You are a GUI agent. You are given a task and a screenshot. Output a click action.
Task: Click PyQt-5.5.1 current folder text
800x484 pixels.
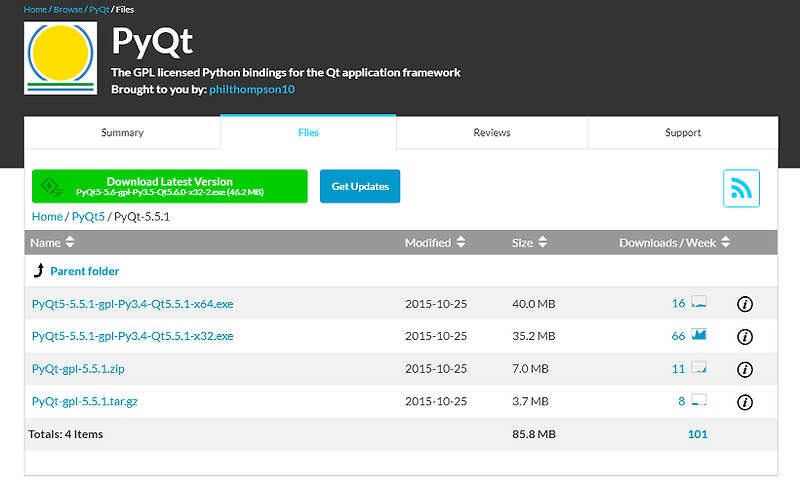(x=142, y=216)
